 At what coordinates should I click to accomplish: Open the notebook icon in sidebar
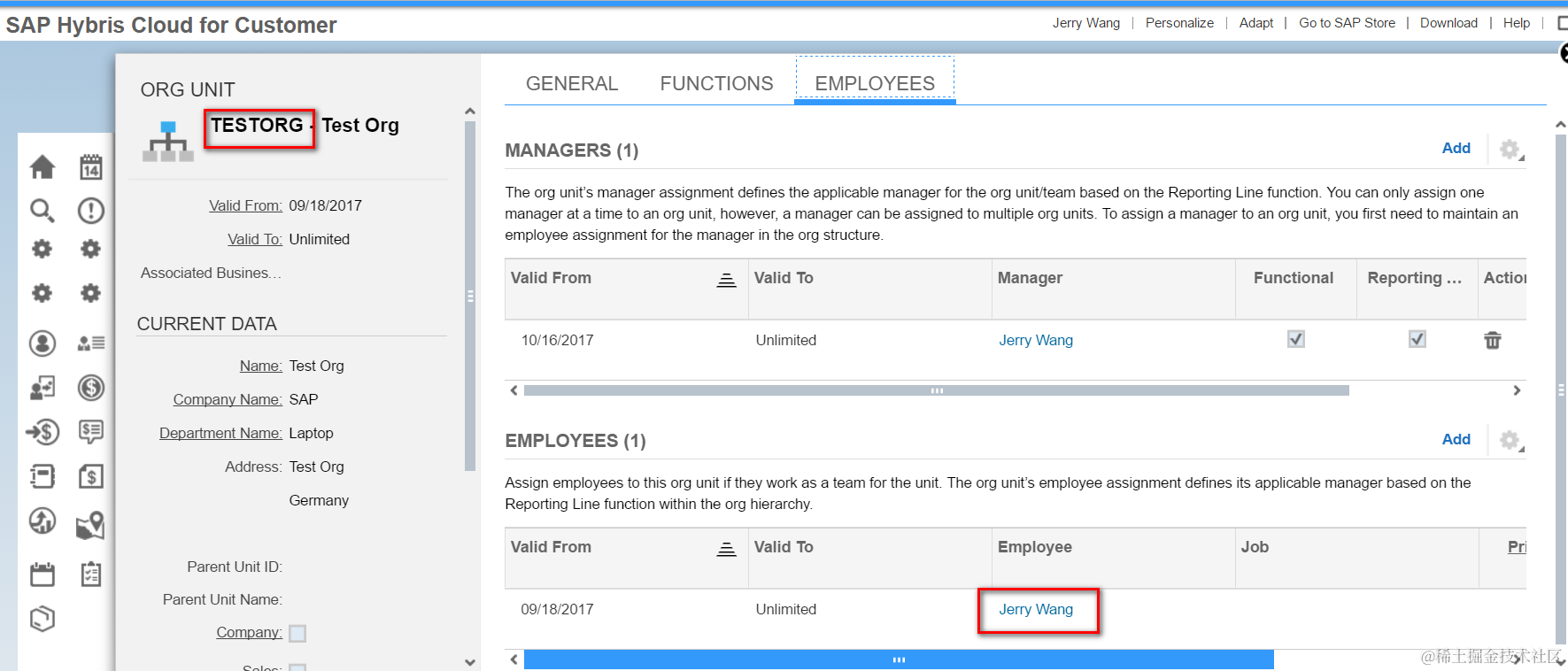[x=42, y=476]
